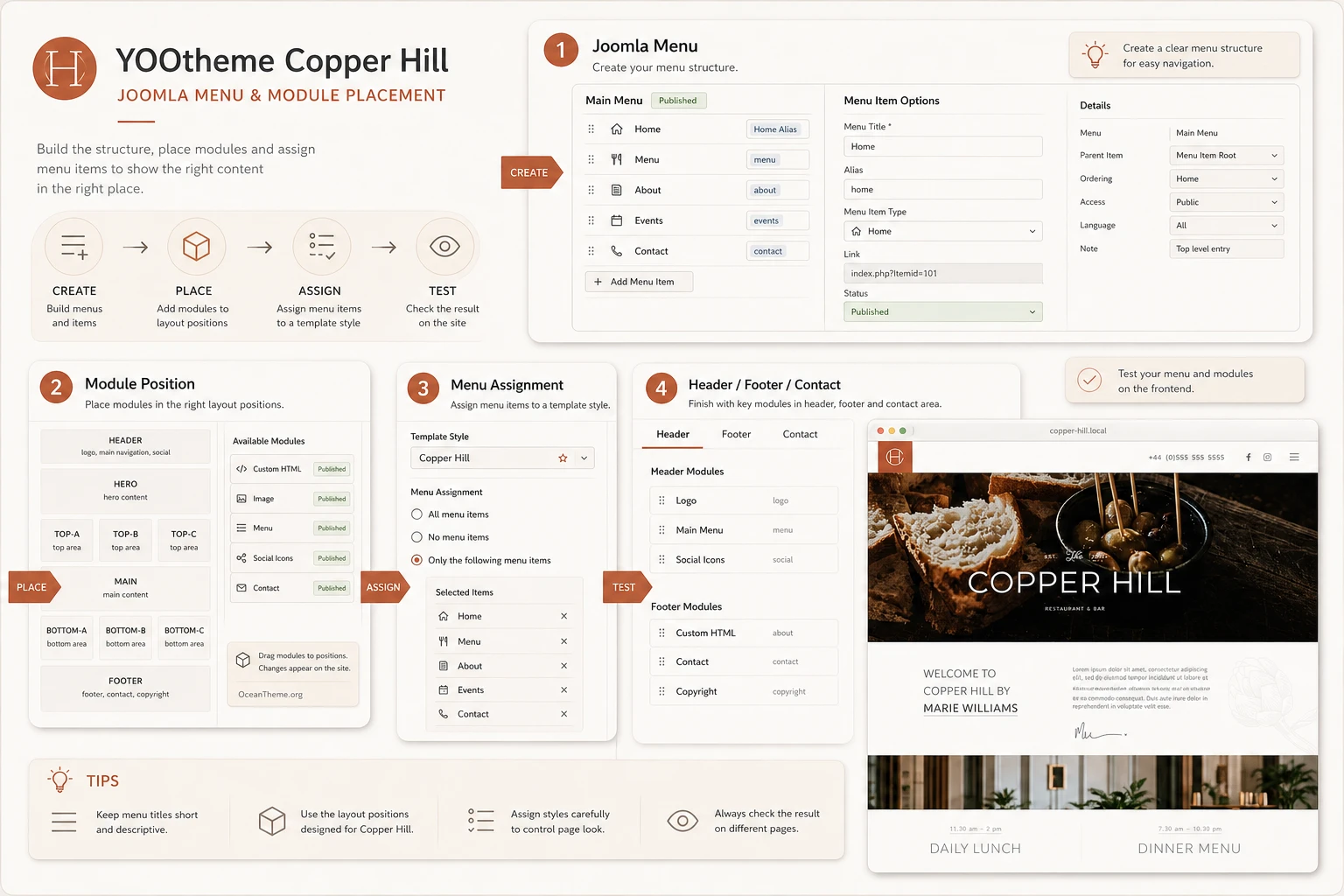
Task: Open the Menu Item Type dropdown
Action: click(x=942, y=231)
